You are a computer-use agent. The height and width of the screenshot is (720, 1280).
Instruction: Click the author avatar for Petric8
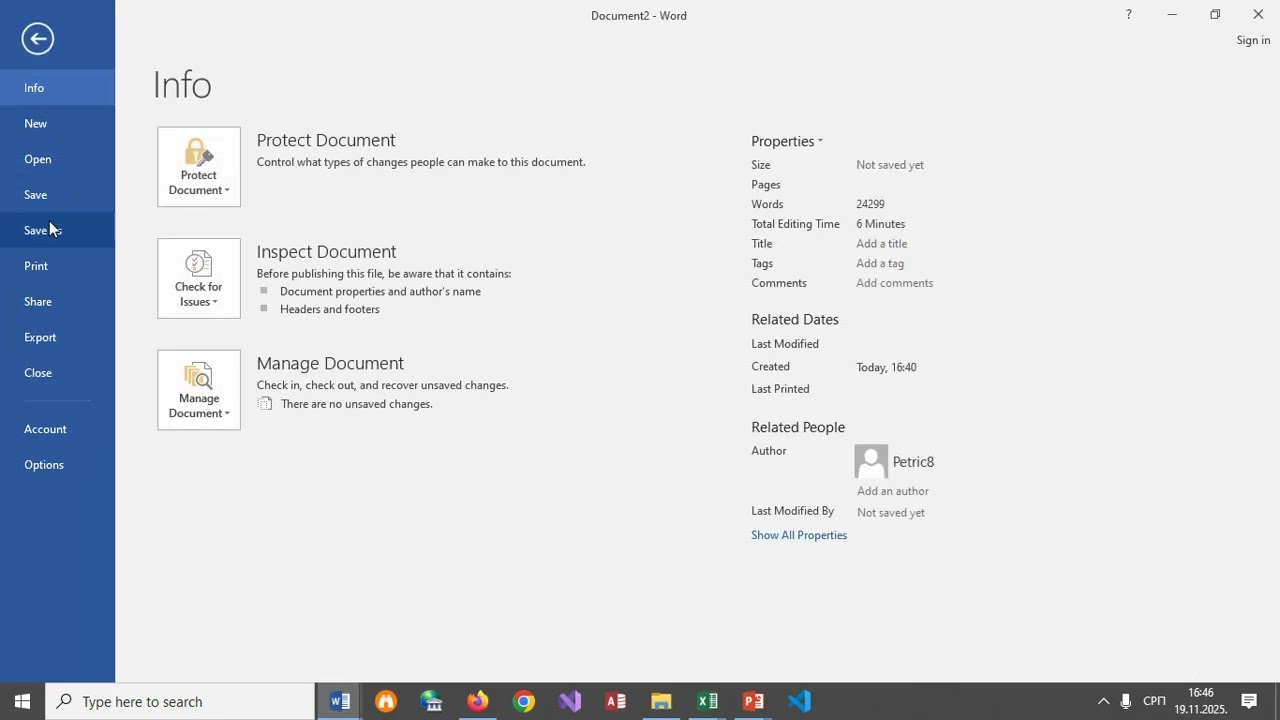(x=871, y=461)
